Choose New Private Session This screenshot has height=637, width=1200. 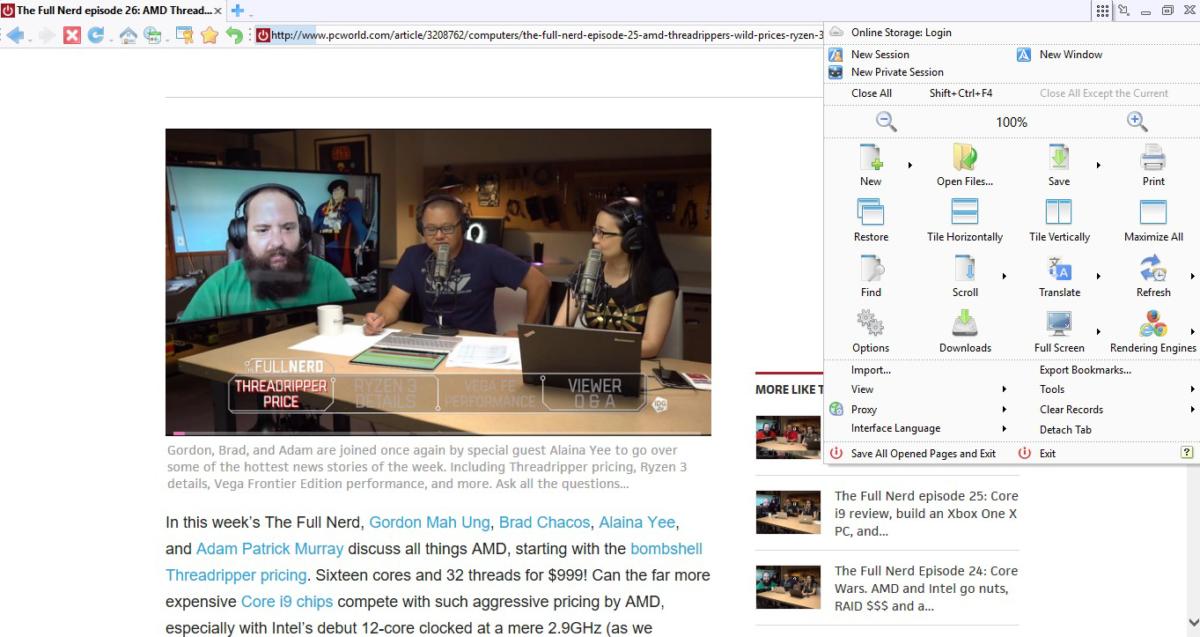(897, 72)
